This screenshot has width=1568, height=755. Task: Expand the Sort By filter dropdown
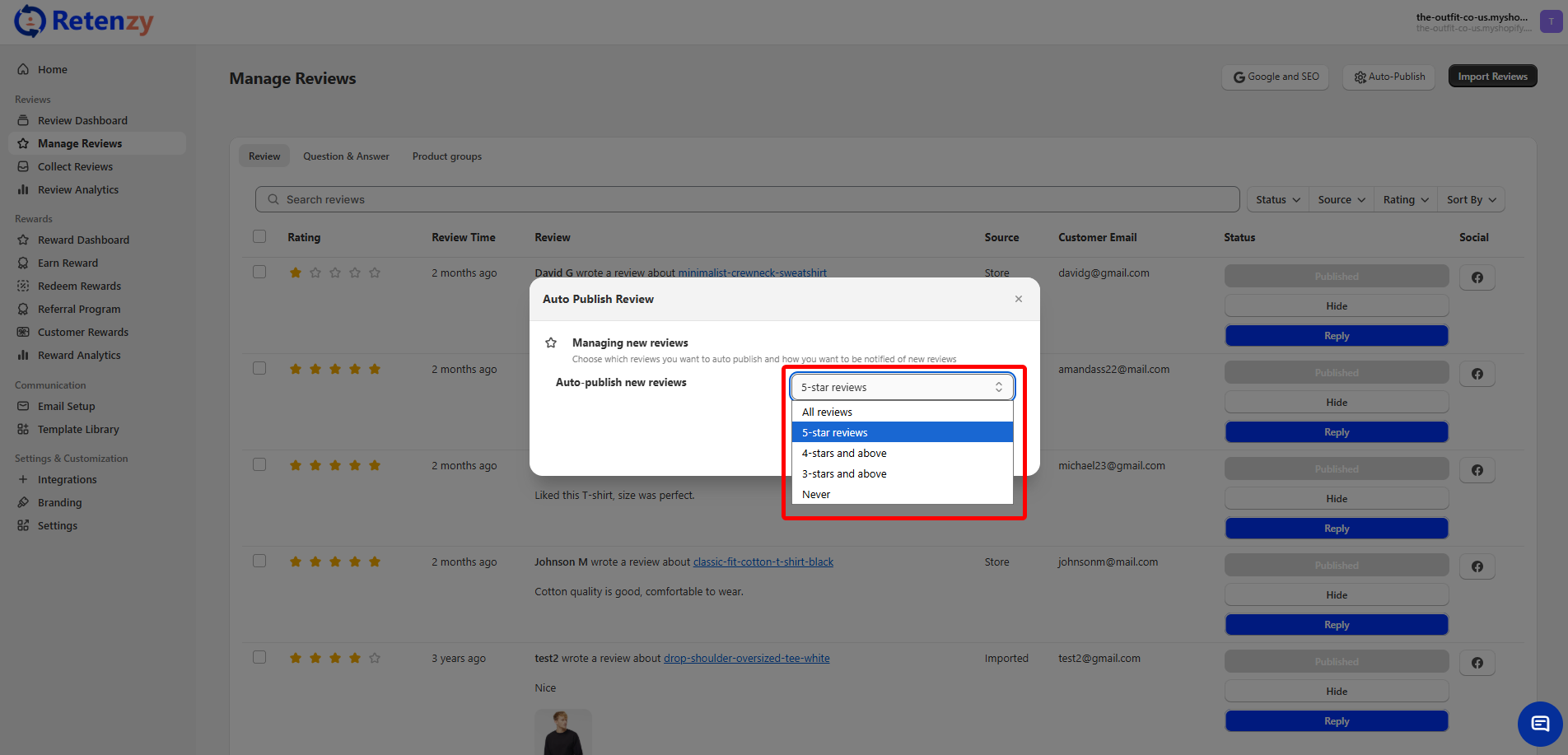coord(1471,200)
